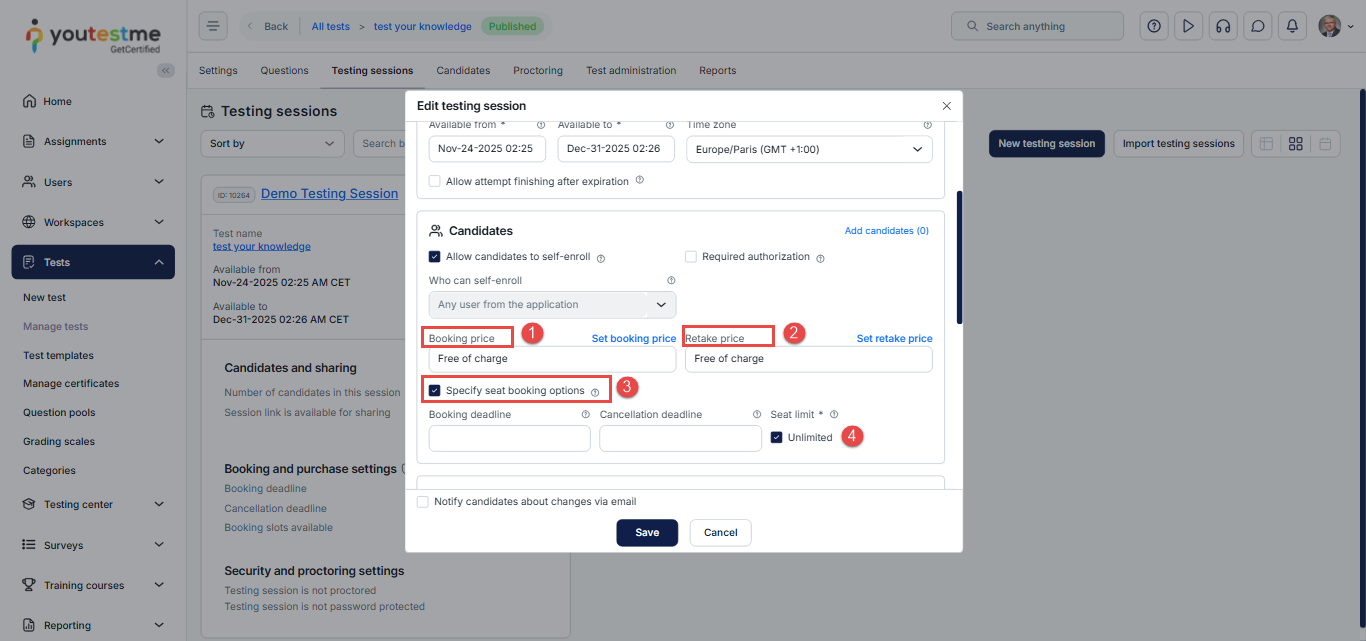Open the chat messages icon

pos(1257,26)
